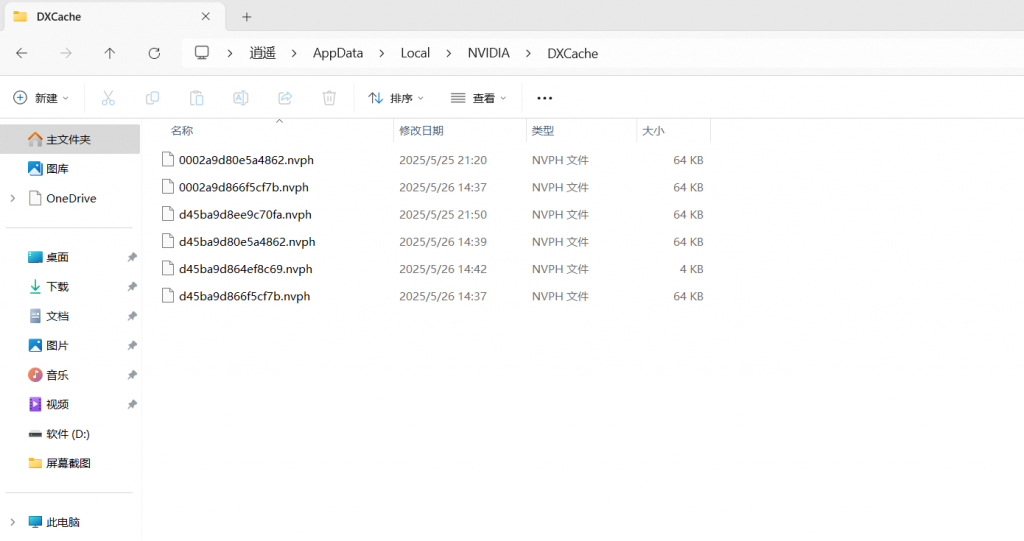Open the 新建 (New) dropdown
The image size is (1024, 541).
point(41,98)
